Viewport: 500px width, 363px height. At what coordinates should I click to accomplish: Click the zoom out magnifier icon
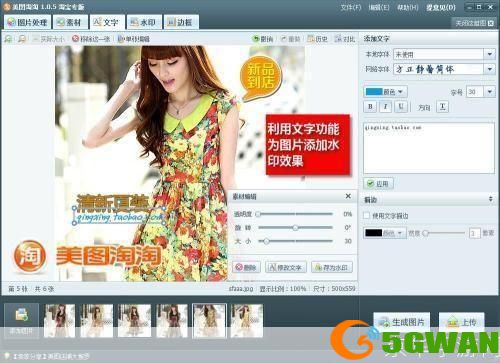pyautogui.click(x=22, y=39)
